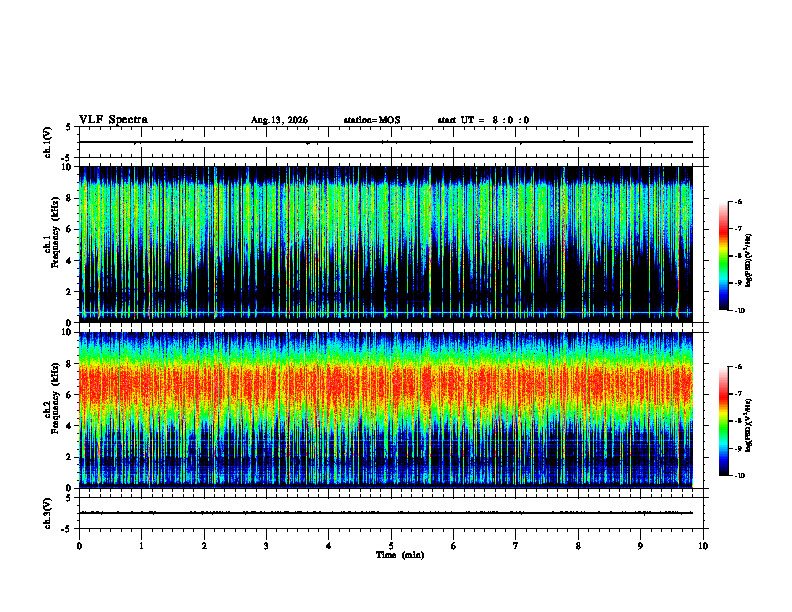Image resolution: width=792 pixels, height=612 pixels.
Task: Click the time-axis tick label "5"
Action: pyautogui.click(x=391, y=546)
